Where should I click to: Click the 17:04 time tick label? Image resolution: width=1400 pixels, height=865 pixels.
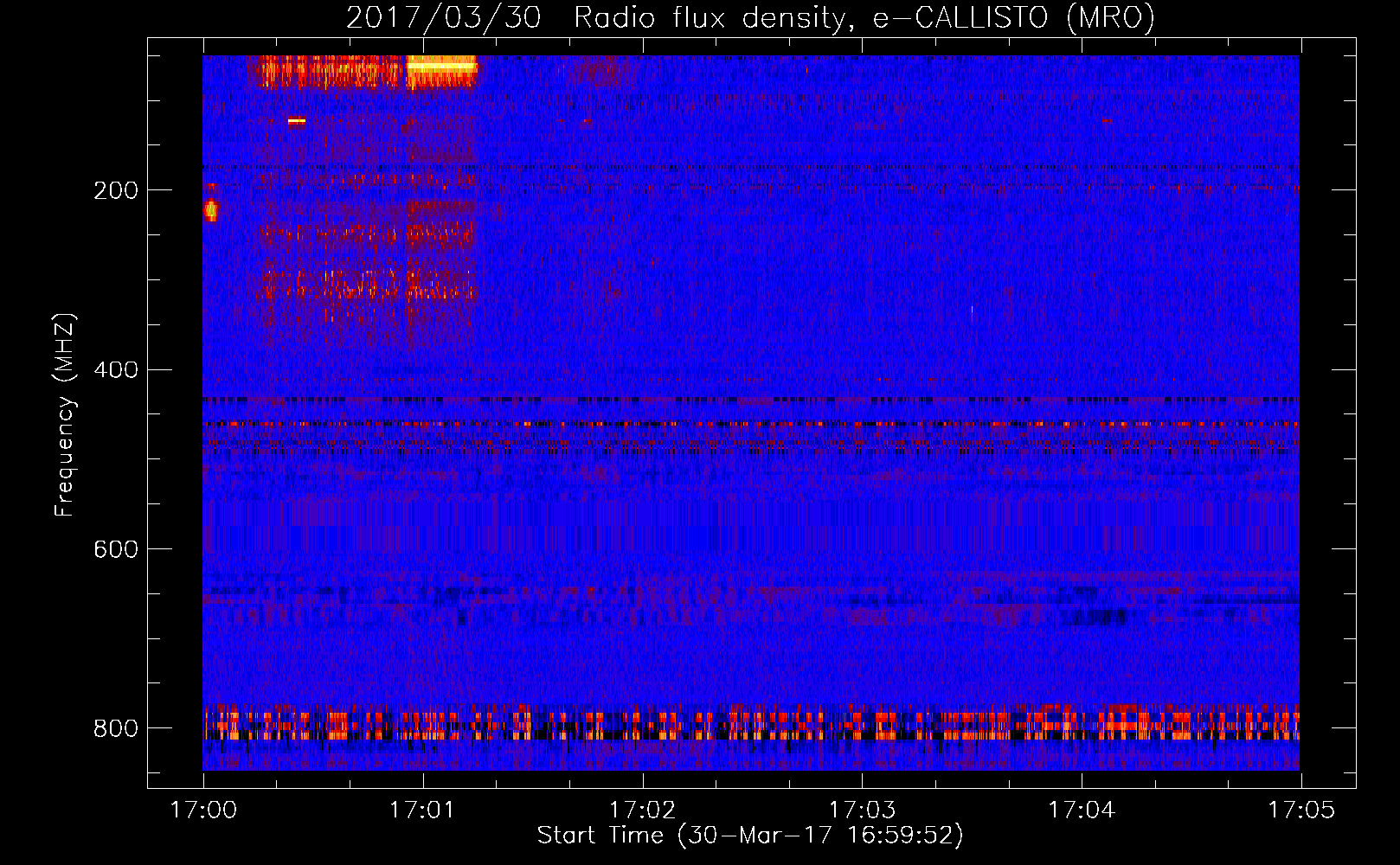1082,810
